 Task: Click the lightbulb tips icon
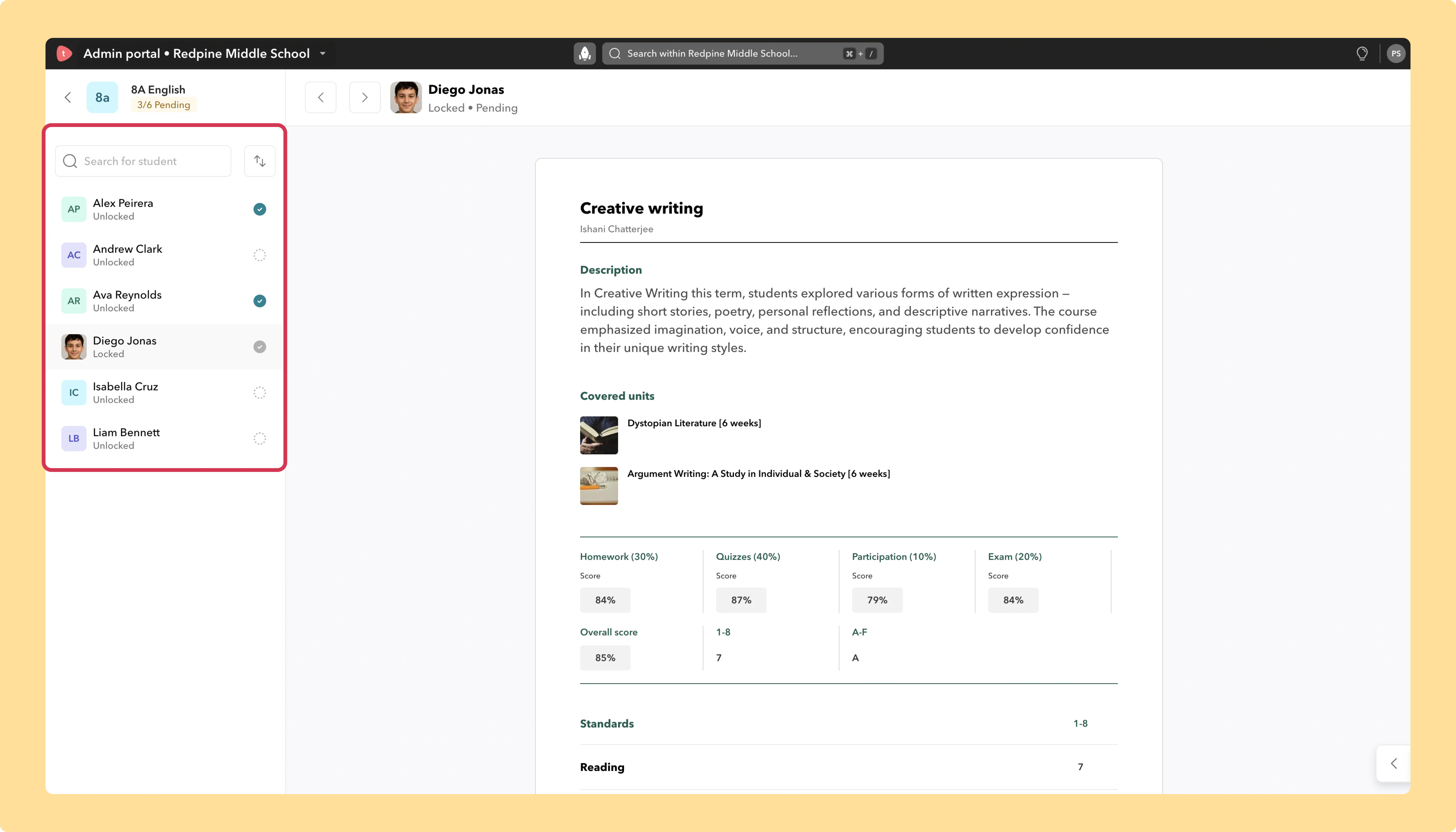pyautogui.click(x=1362, y=54)
